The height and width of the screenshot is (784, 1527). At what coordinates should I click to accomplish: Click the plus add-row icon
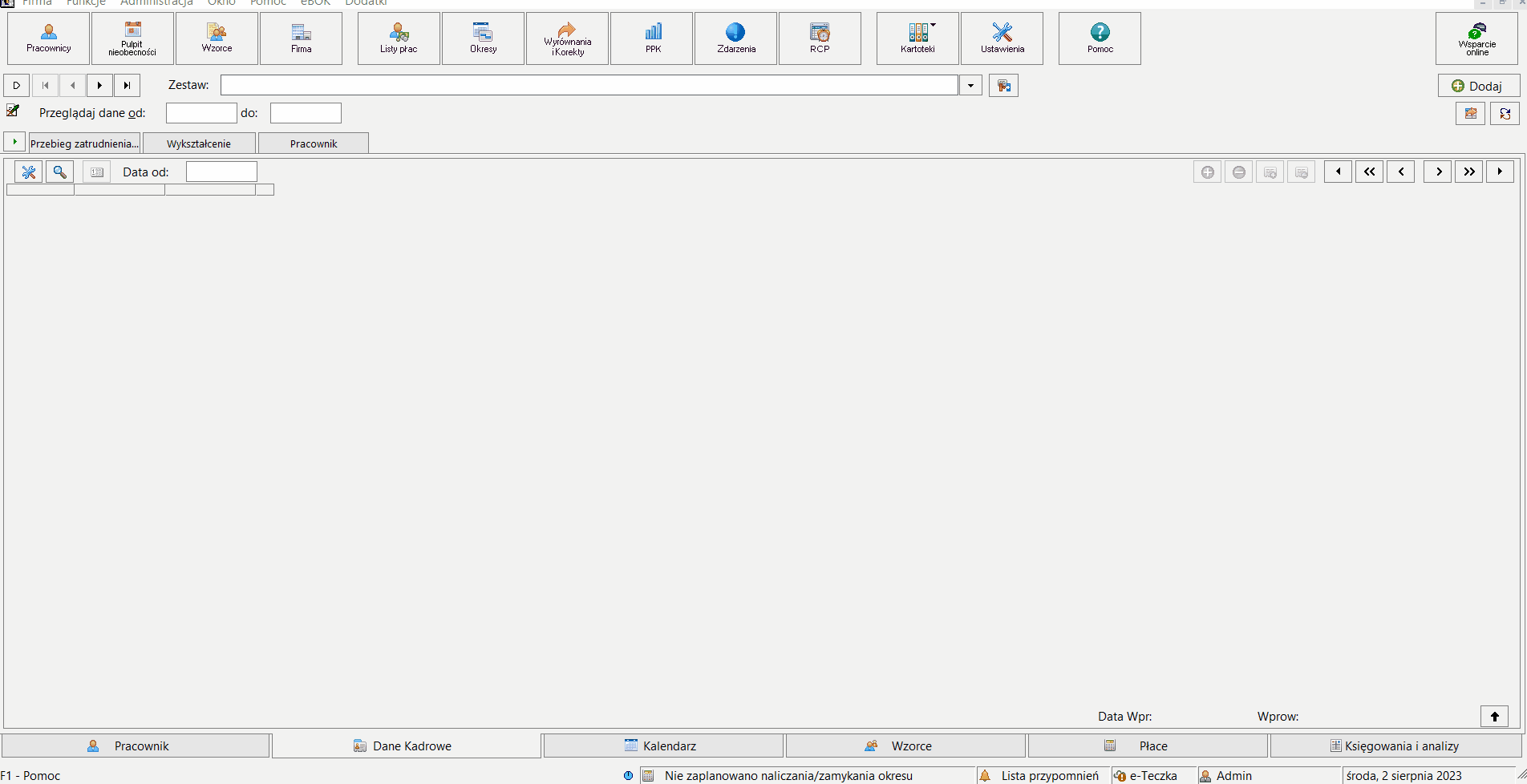(x=1207, y=172)
